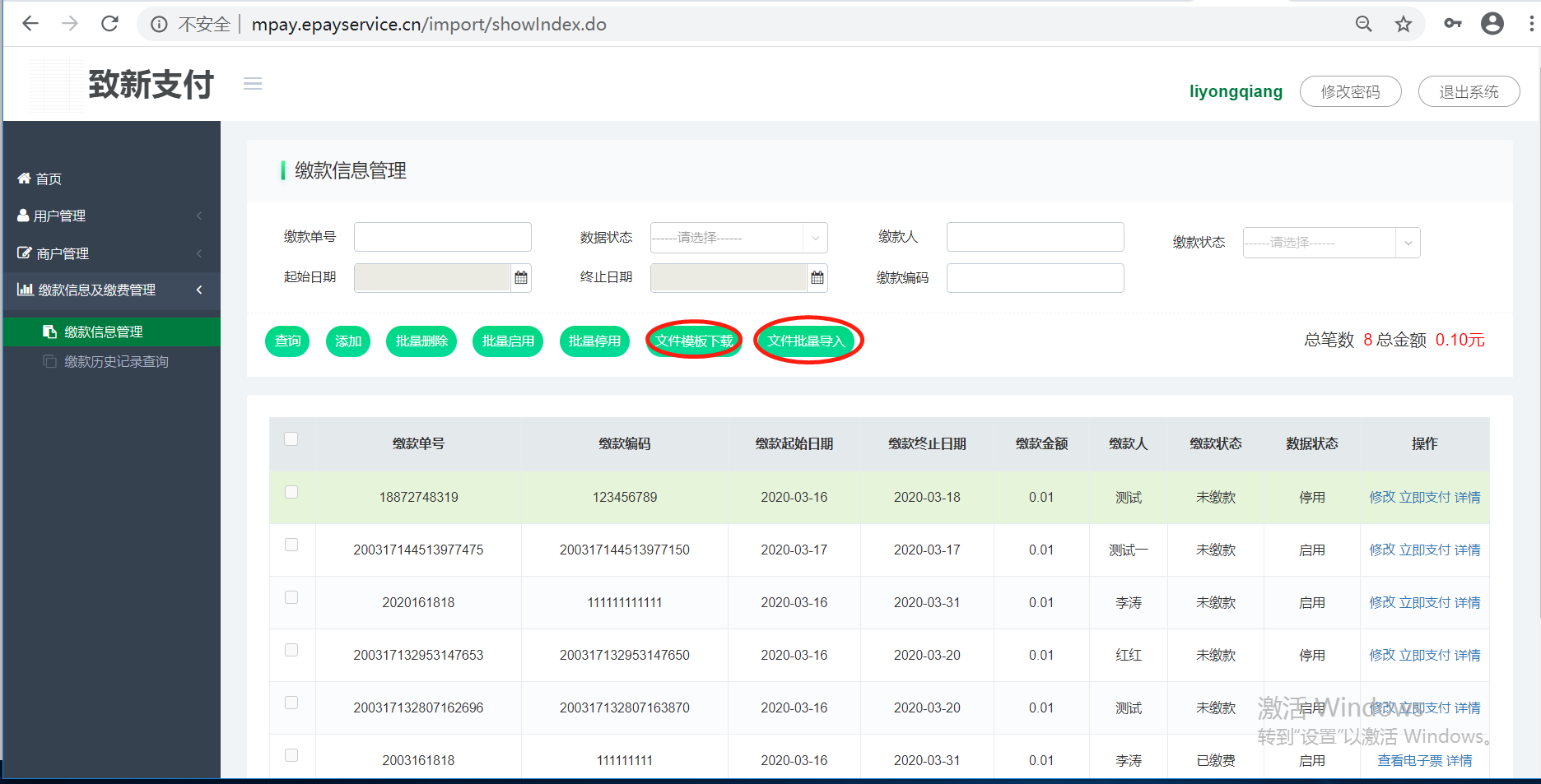
Task: Click the edit icon next to 商户管理
Action: (25, 253)
